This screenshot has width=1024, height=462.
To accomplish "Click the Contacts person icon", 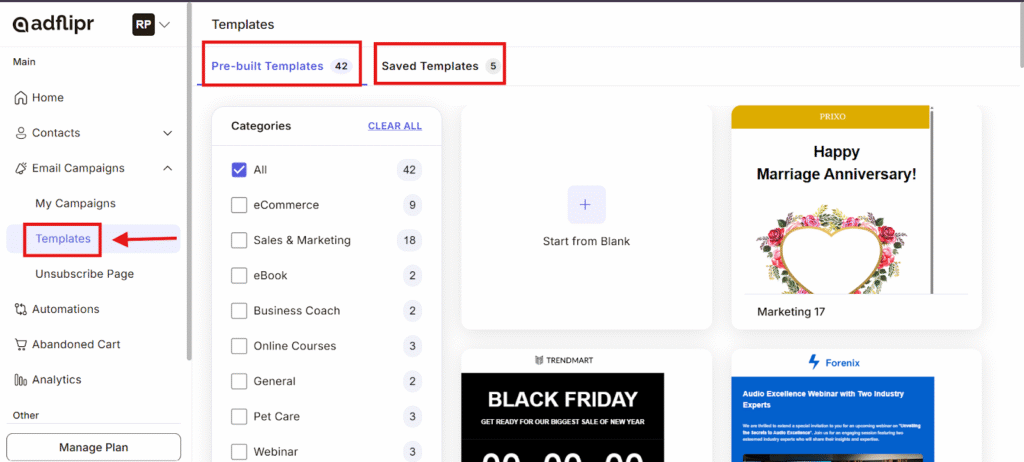I will click(20, 133).
